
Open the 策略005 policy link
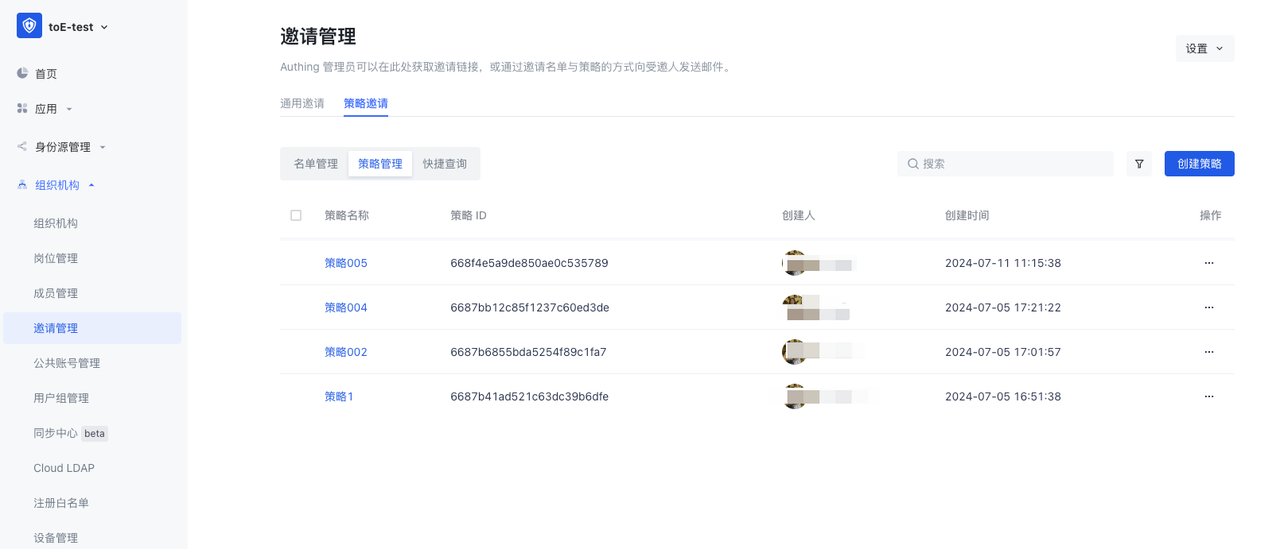click(346, 263)
